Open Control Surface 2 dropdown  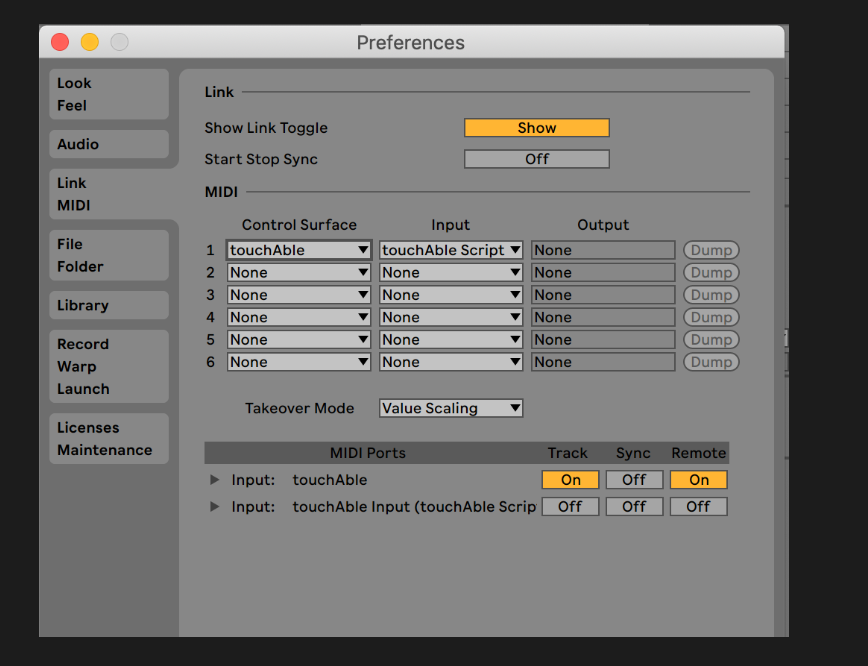(x=299, y=272)
